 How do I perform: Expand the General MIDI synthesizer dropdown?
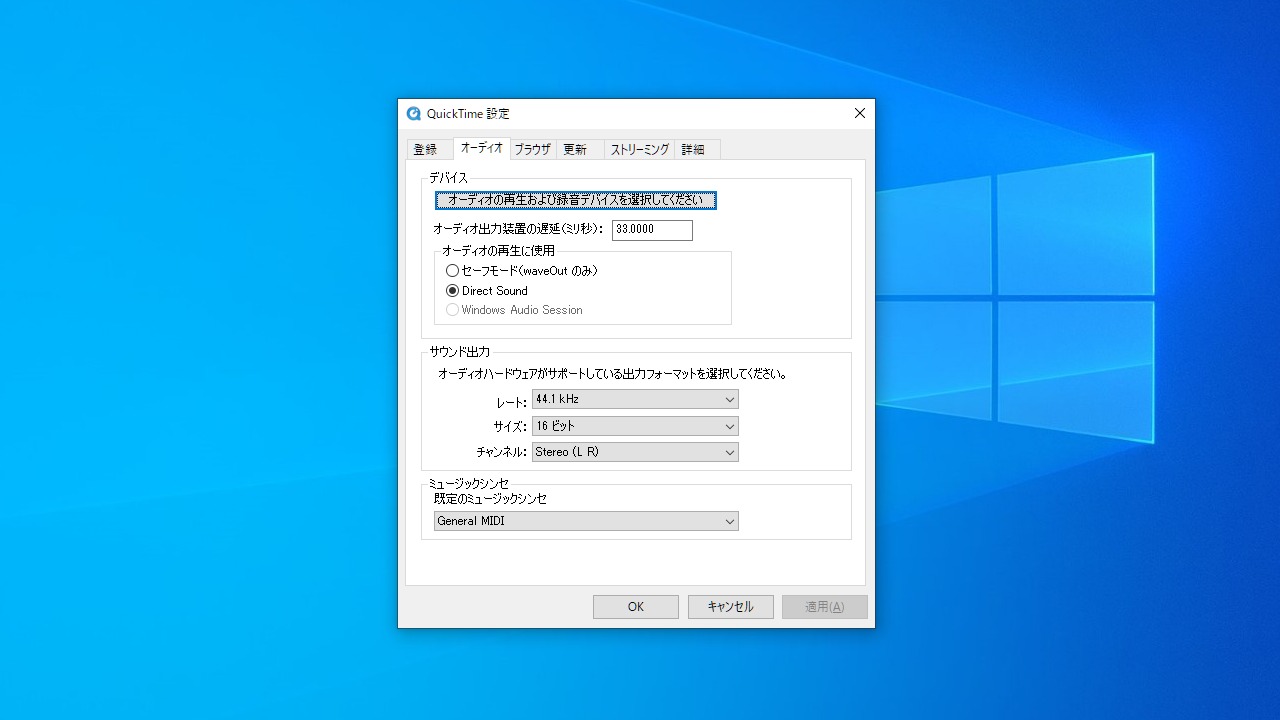586,521
